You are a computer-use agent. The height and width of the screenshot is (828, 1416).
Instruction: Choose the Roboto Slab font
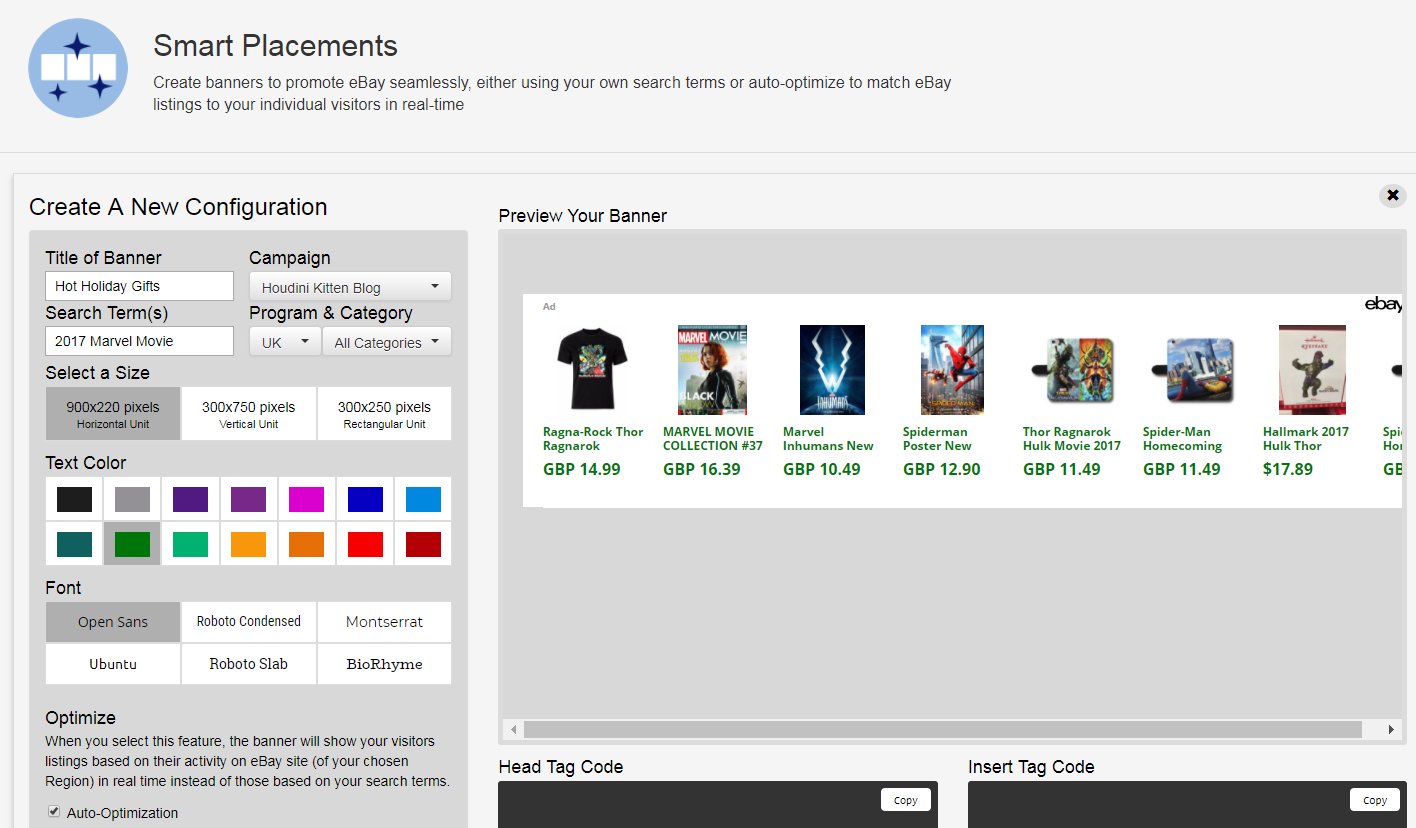point(249,664)
